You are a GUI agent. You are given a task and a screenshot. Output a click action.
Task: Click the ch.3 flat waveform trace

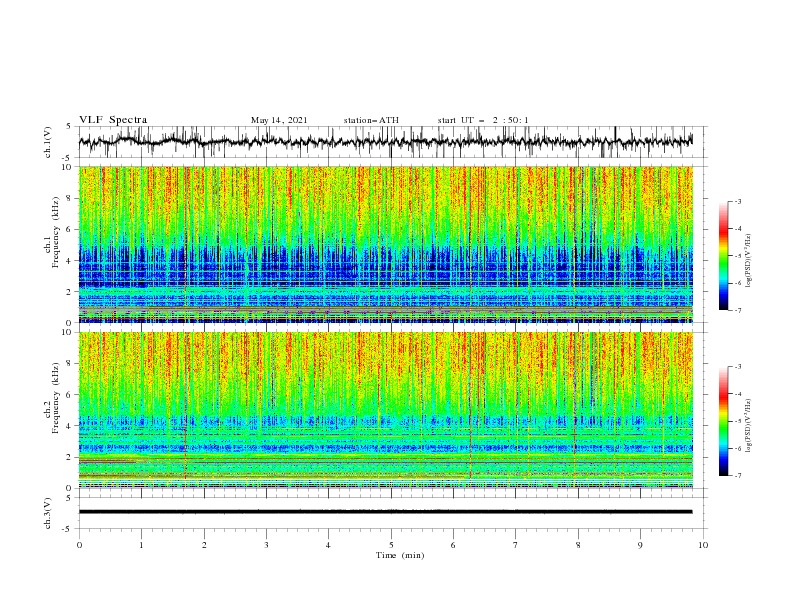pos(385,512)
